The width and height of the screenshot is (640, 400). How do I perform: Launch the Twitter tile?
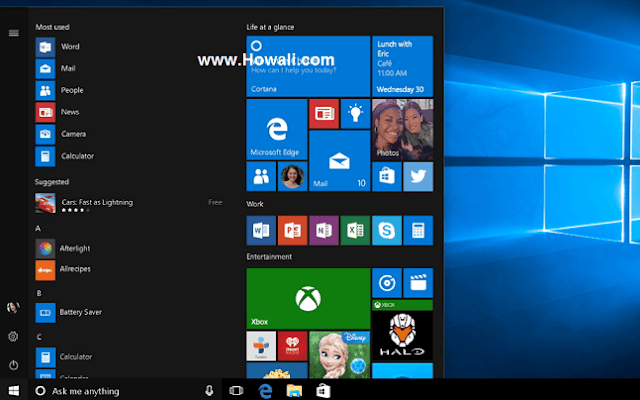click(x=418, y=176)
